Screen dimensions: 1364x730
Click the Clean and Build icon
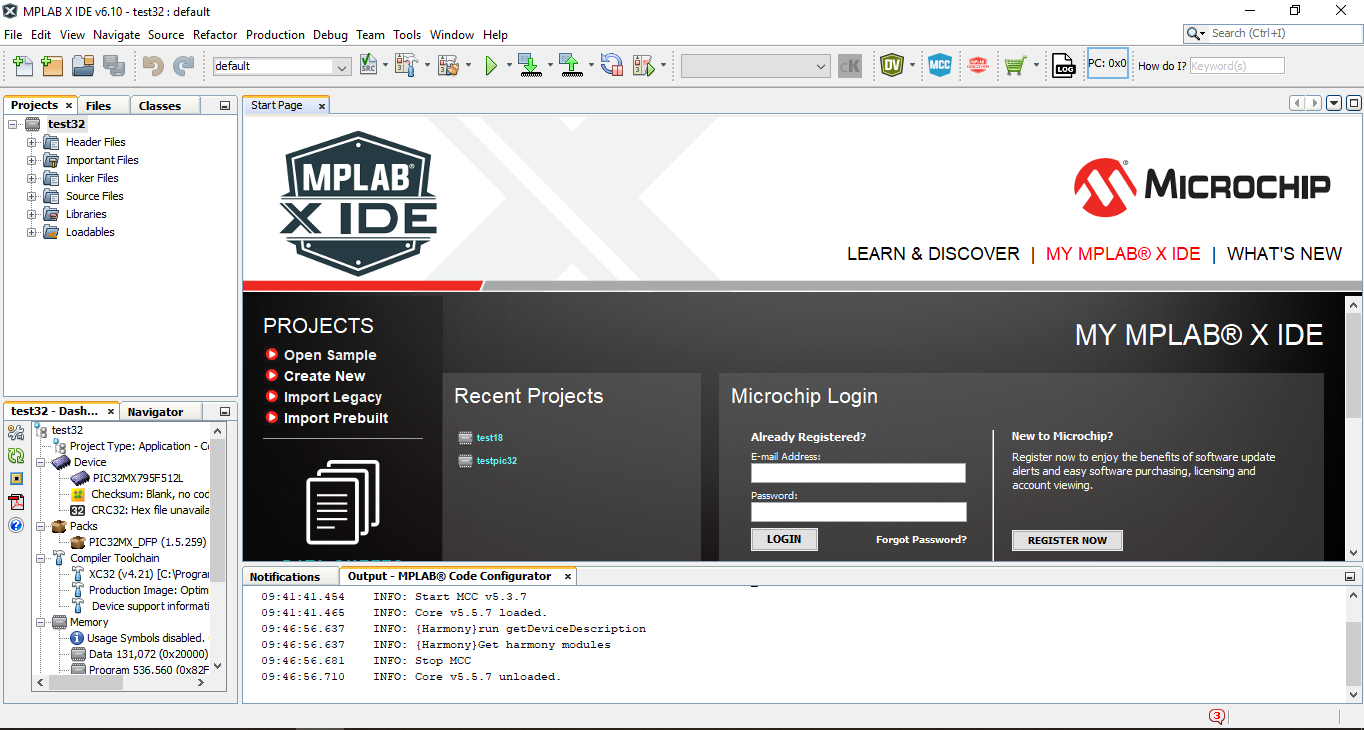click(448, 66)
